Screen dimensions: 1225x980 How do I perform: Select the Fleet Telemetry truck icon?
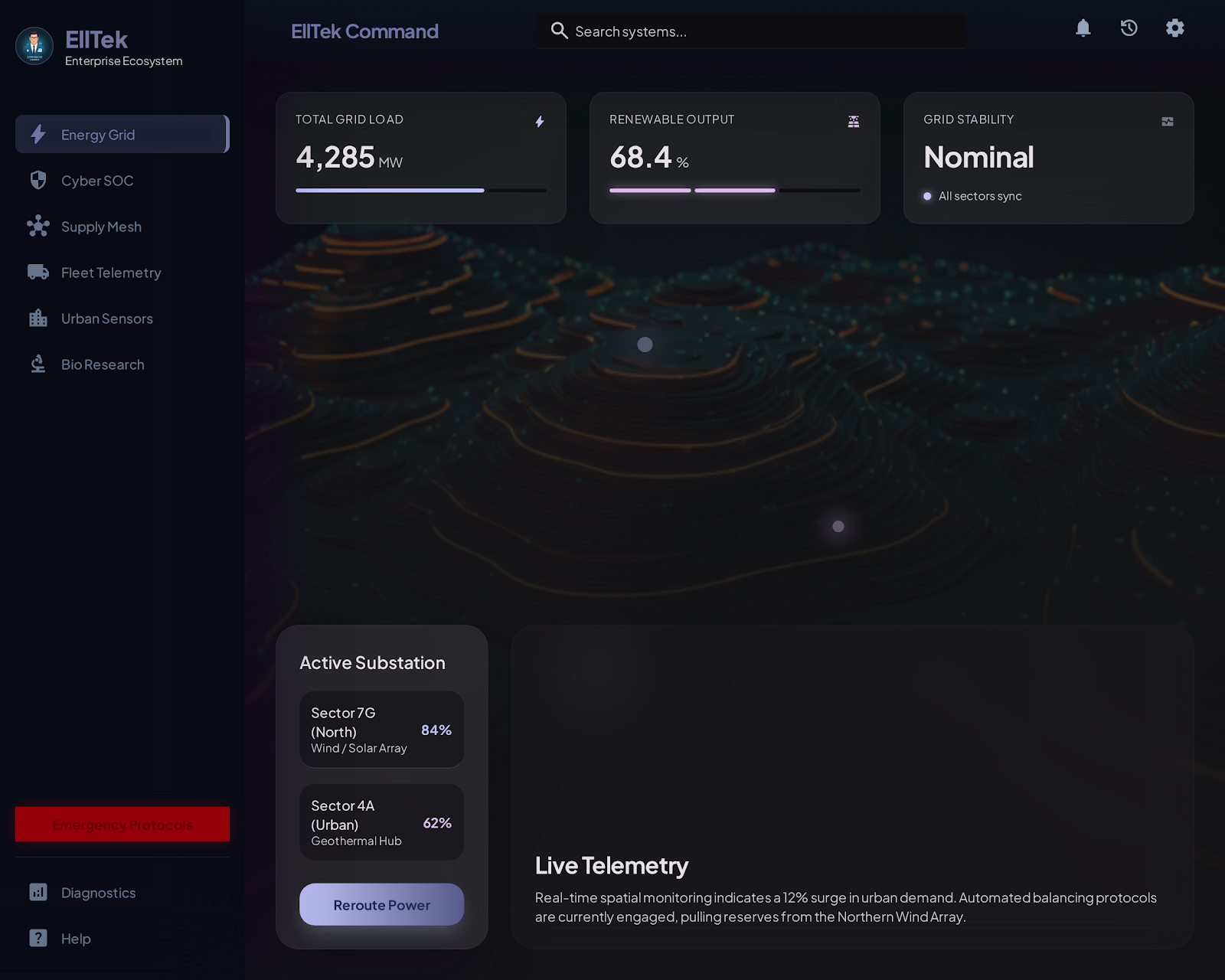[37, 272]
